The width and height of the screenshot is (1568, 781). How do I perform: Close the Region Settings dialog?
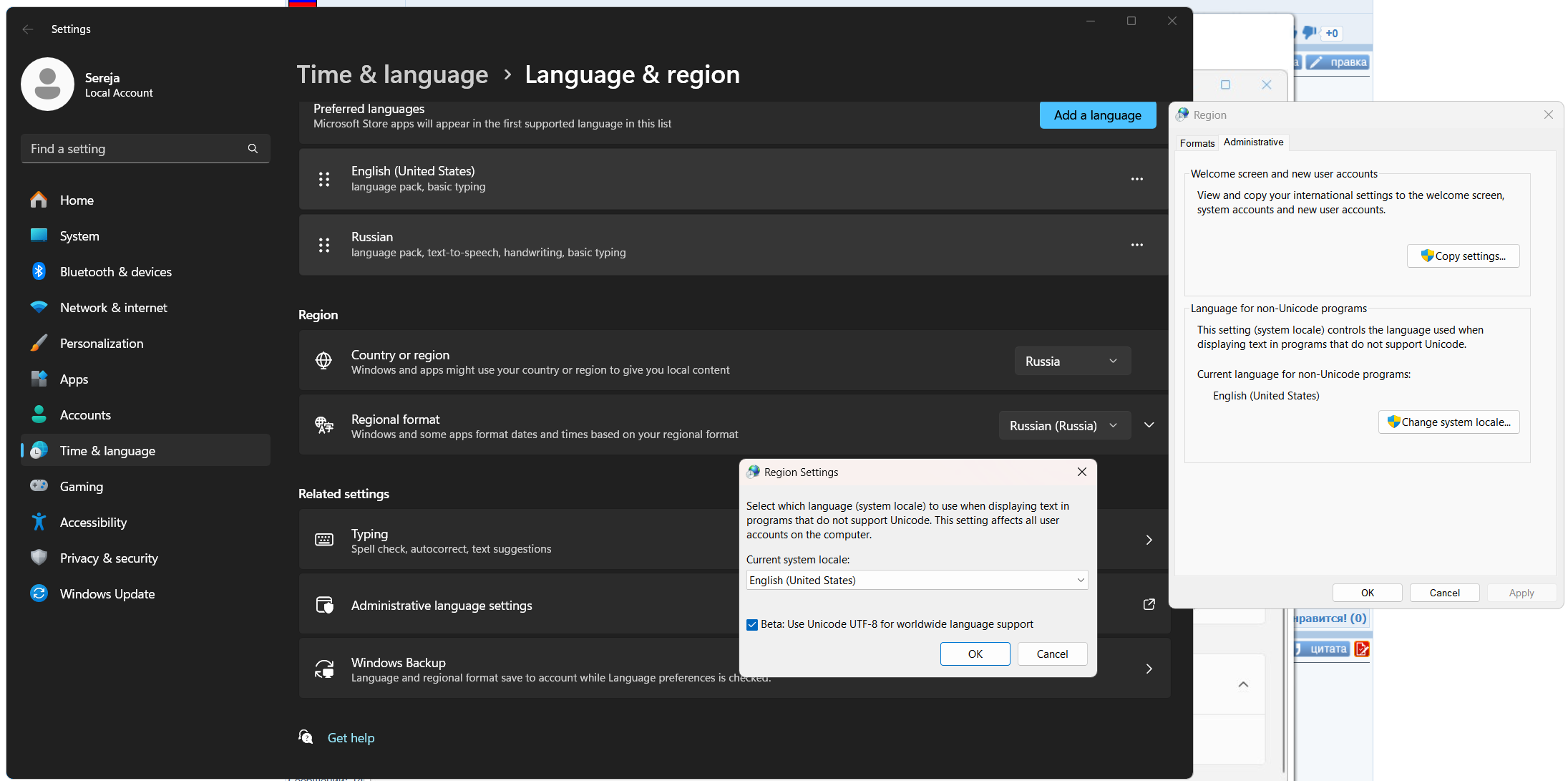[x=1082, y=472]
